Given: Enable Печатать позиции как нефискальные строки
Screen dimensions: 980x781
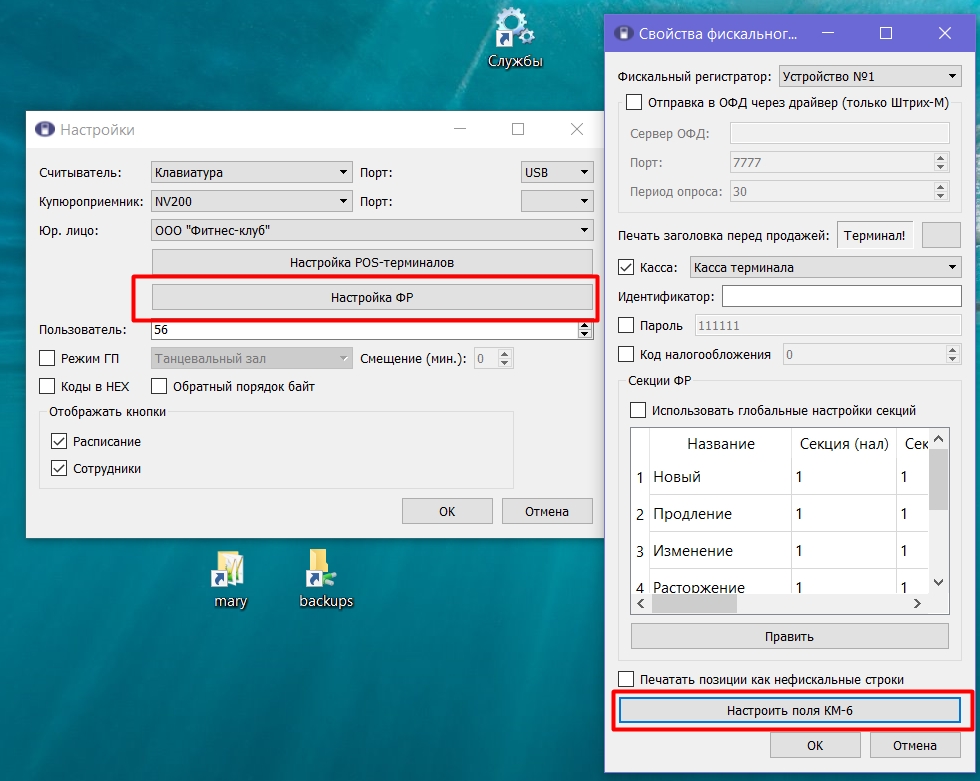Looking at the screenshot, I should pyautogui.click(x=626, y=679).
